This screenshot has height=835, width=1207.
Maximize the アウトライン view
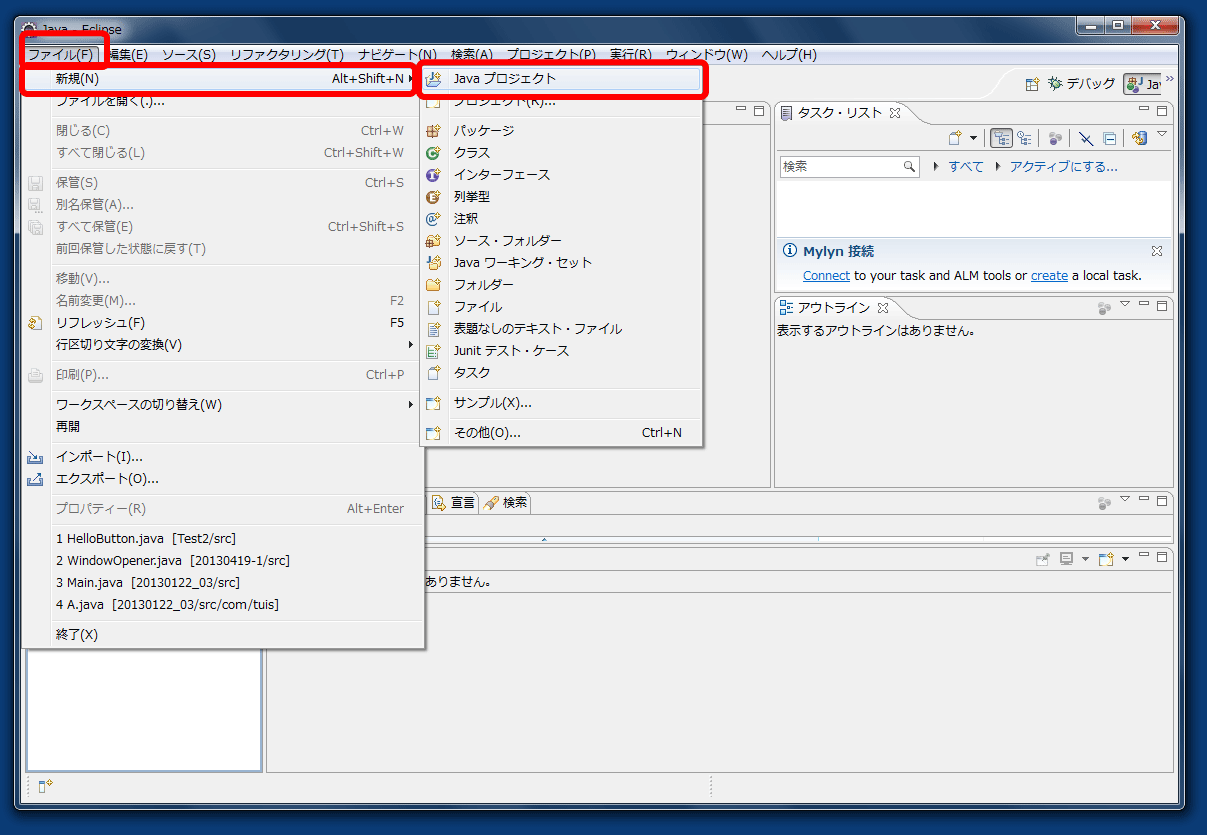pyautogui.click(x=1161, y=305)
